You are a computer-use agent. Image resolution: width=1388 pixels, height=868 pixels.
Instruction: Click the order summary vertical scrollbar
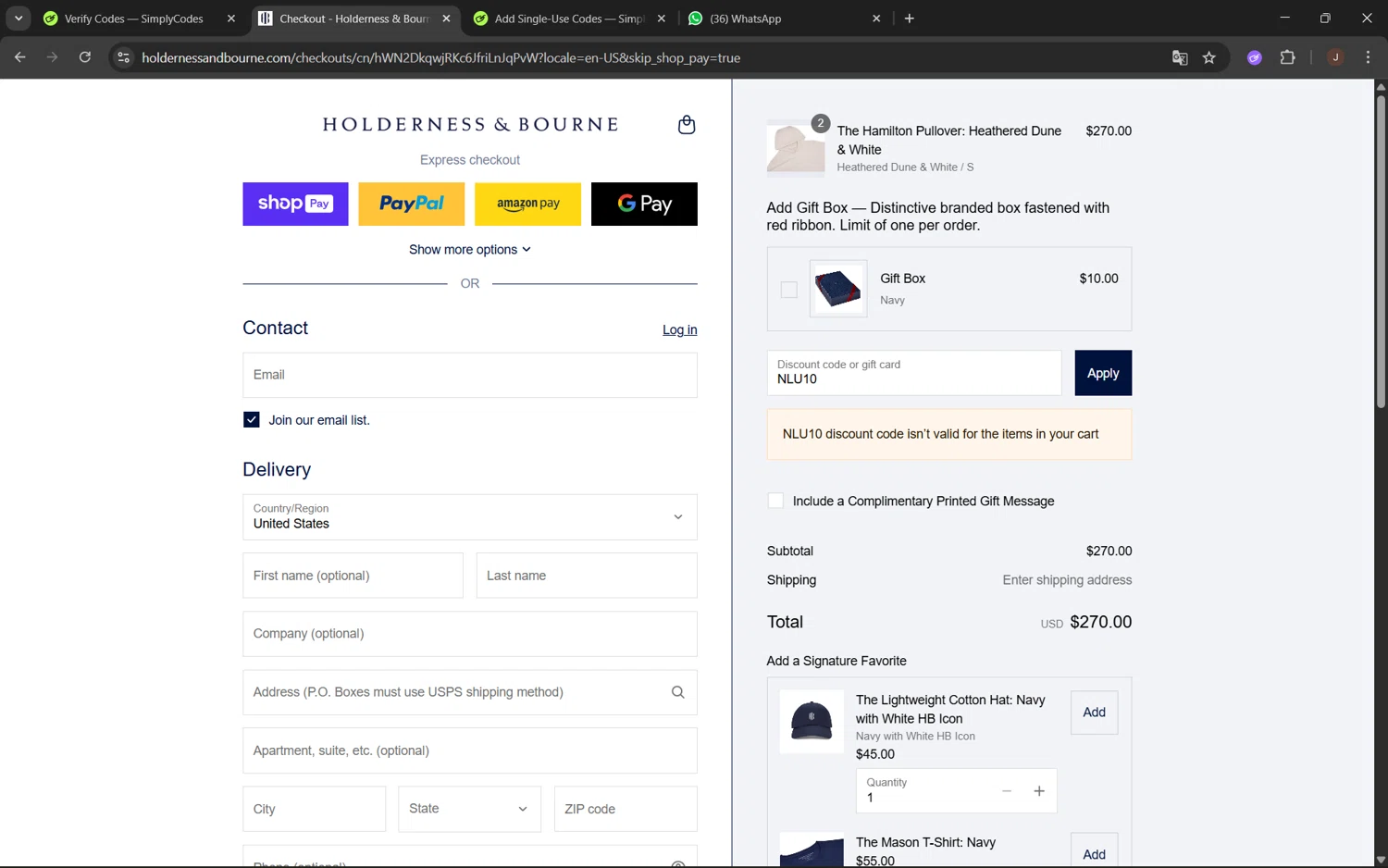pyautogui.click(x=1381, y=250)
